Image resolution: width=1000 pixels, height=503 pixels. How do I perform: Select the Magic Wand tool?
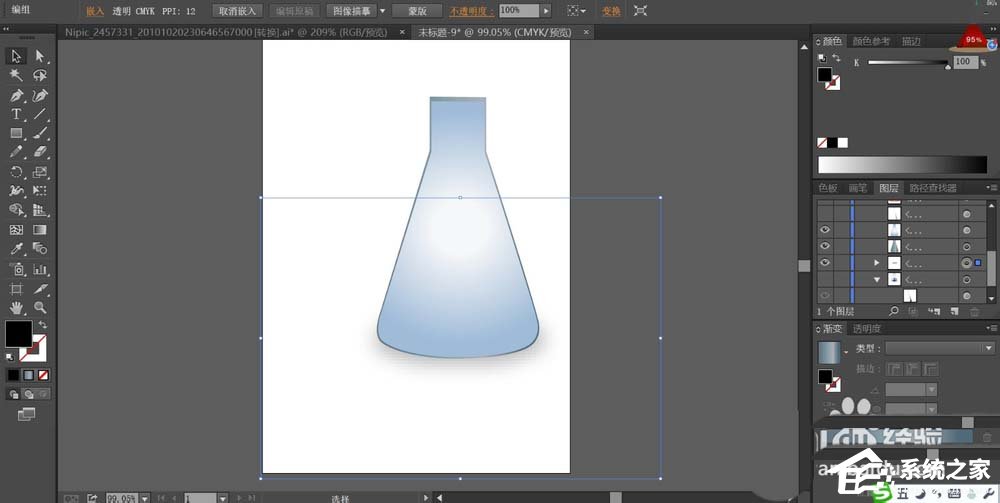tap(16, 75)
